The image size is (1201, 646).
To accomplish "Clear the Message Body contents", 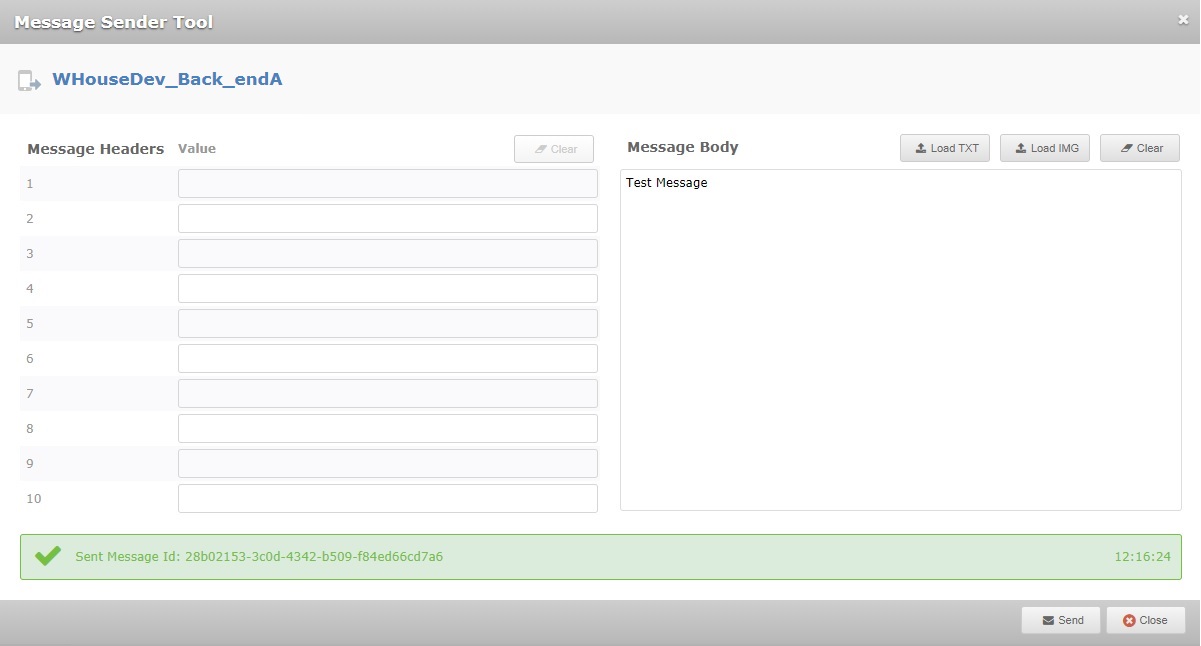I will (x=1139, y=147).
